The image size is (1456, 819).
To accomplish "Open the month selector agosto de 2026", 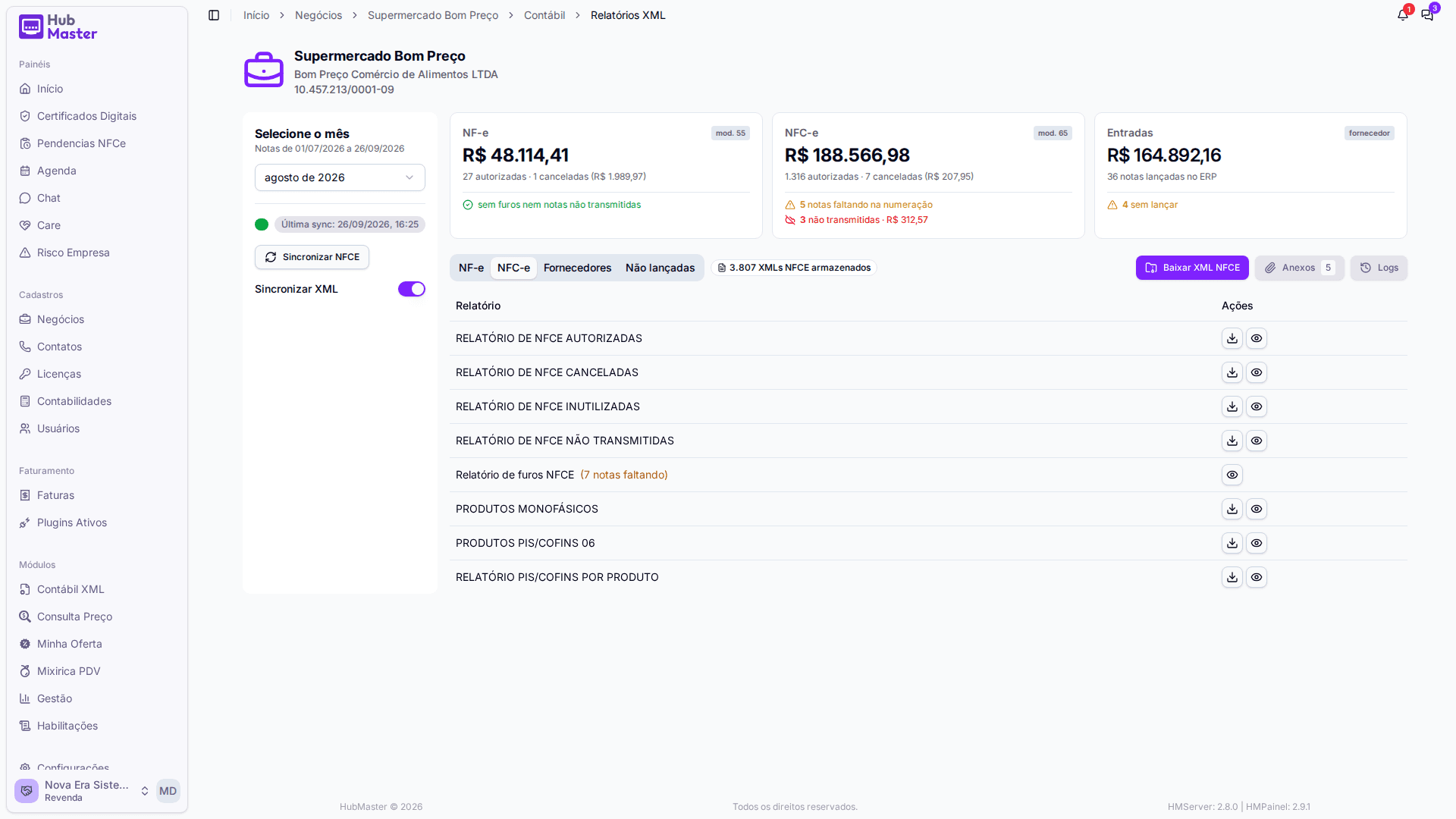I will click(340, 177).
